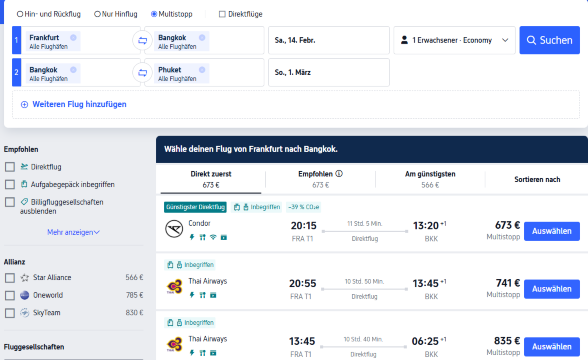Image resolution: width=588 pixels, height=360 pixels.
Task: Tick the Direktflug filter checkbox
Action: click(10, 167)
